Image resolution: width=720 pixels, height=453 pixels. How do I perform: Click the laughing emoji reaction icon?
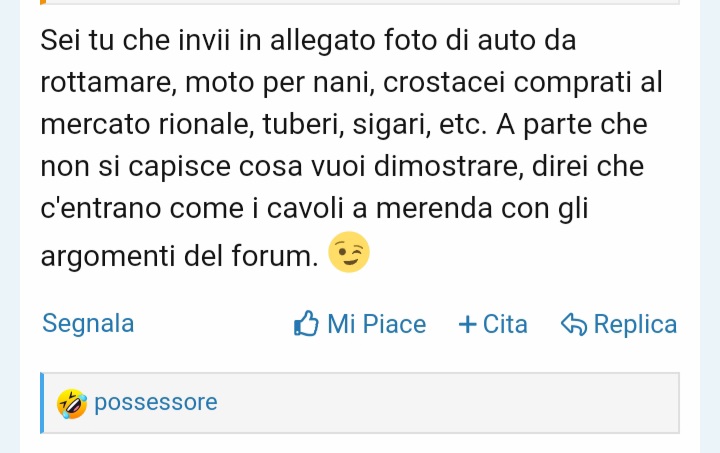click(x=72, y=403)
